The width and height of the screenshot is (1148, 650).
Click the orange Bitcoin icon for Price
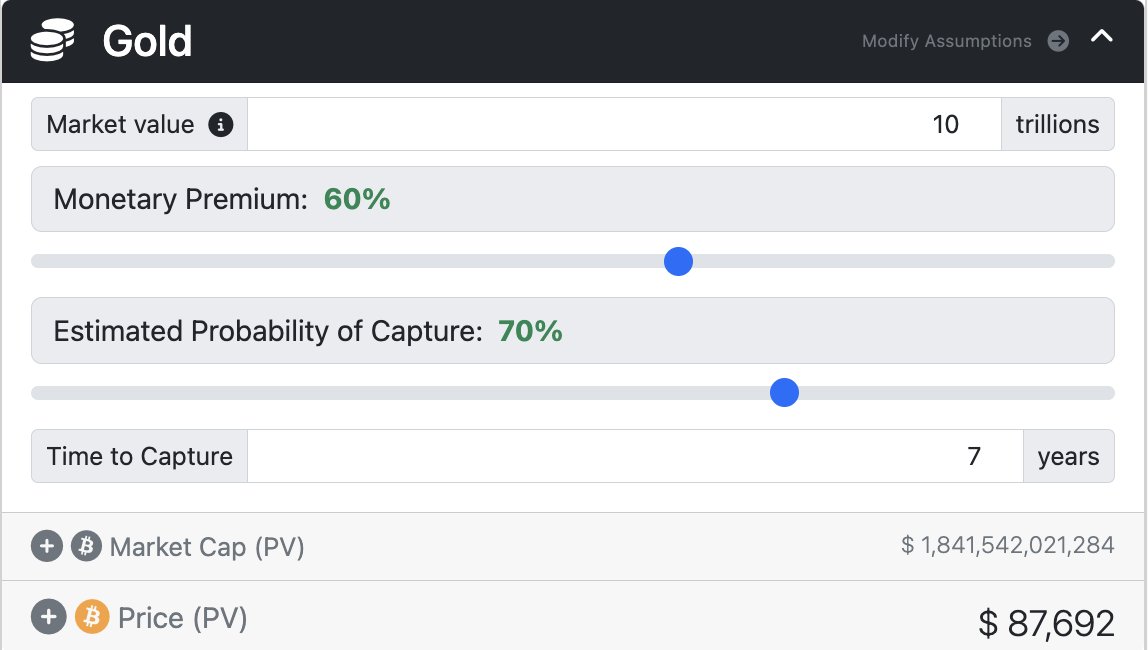pyautogui.click(x=91, y=617)
